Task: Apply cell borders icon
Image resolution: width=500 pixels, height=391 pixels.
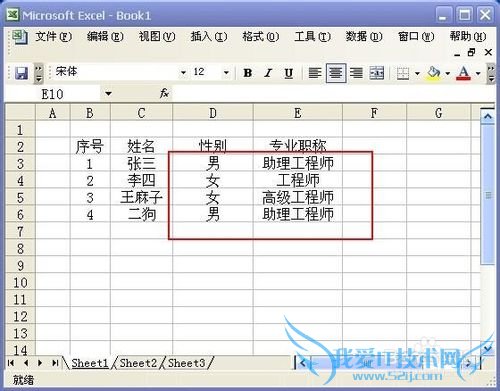Action: coord(403,73)
